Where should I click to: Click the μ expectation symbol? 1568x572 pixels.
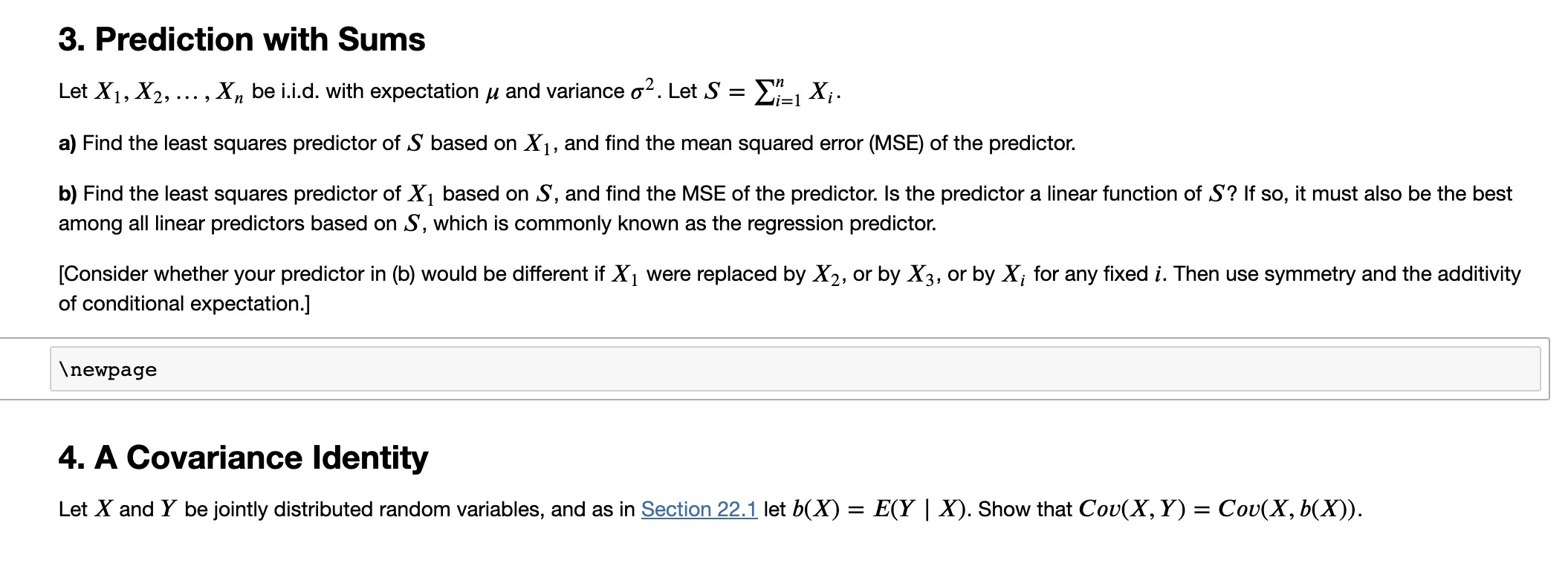point(492,92)
